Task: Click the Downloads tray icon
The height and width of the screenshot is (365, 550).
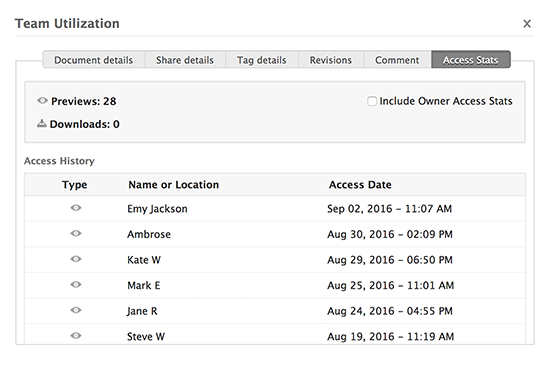Action: 42,123
